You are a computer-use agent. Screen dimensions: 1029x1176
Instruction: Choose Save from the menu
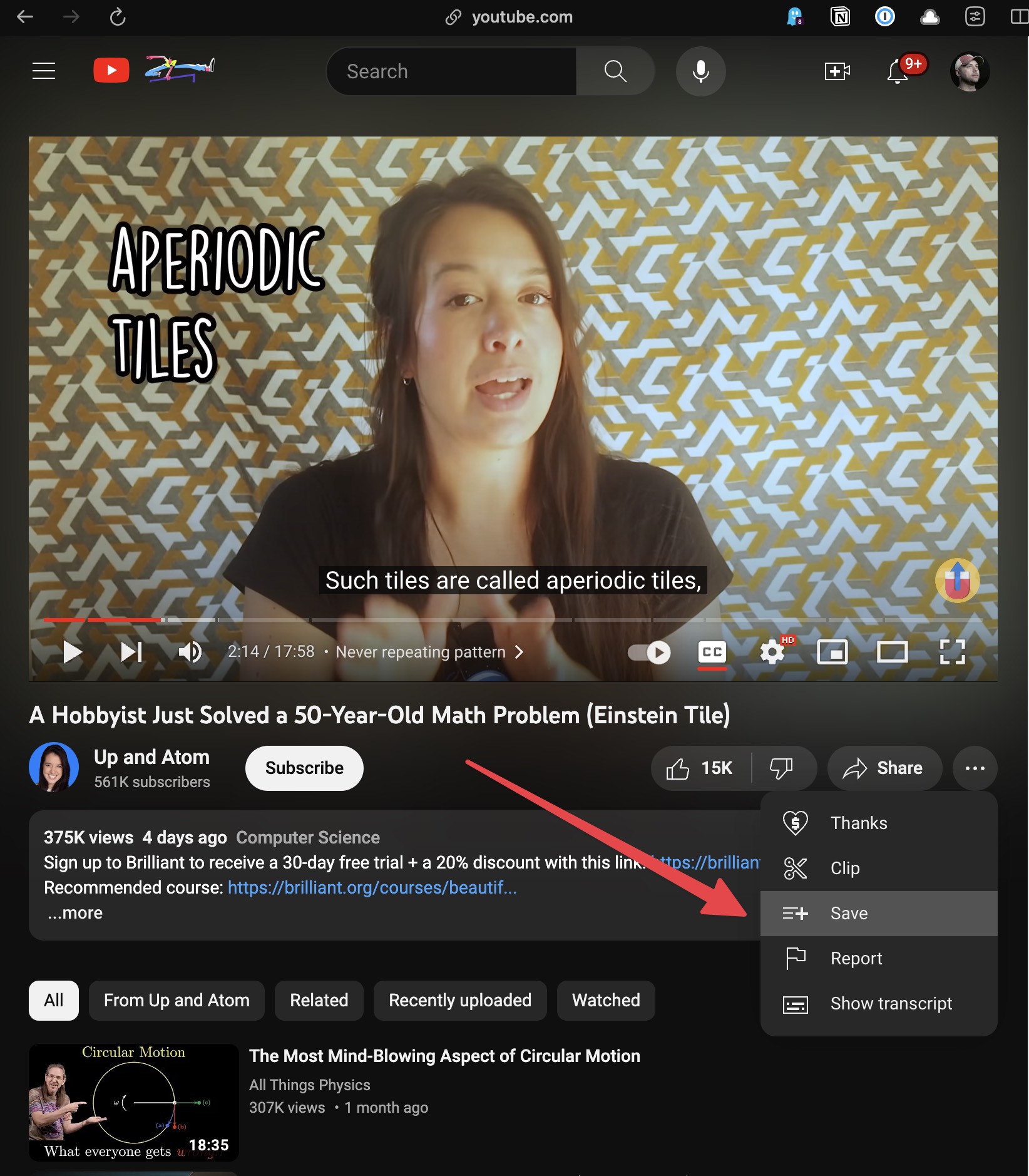(879, 913)
